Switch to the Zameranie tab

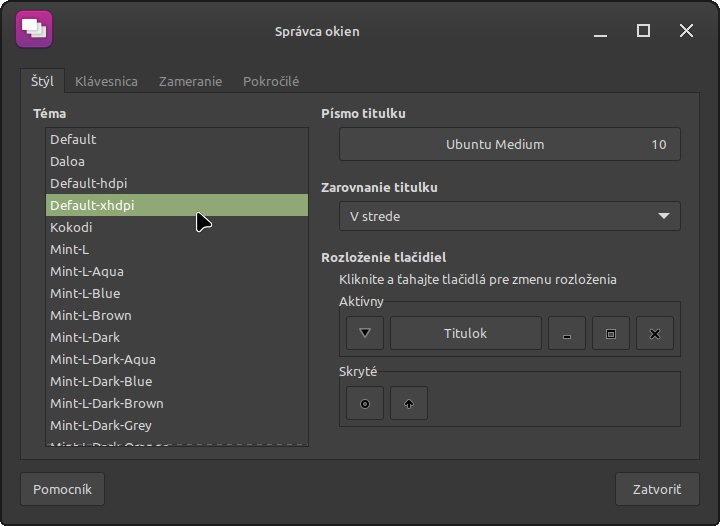coord(190,82)
